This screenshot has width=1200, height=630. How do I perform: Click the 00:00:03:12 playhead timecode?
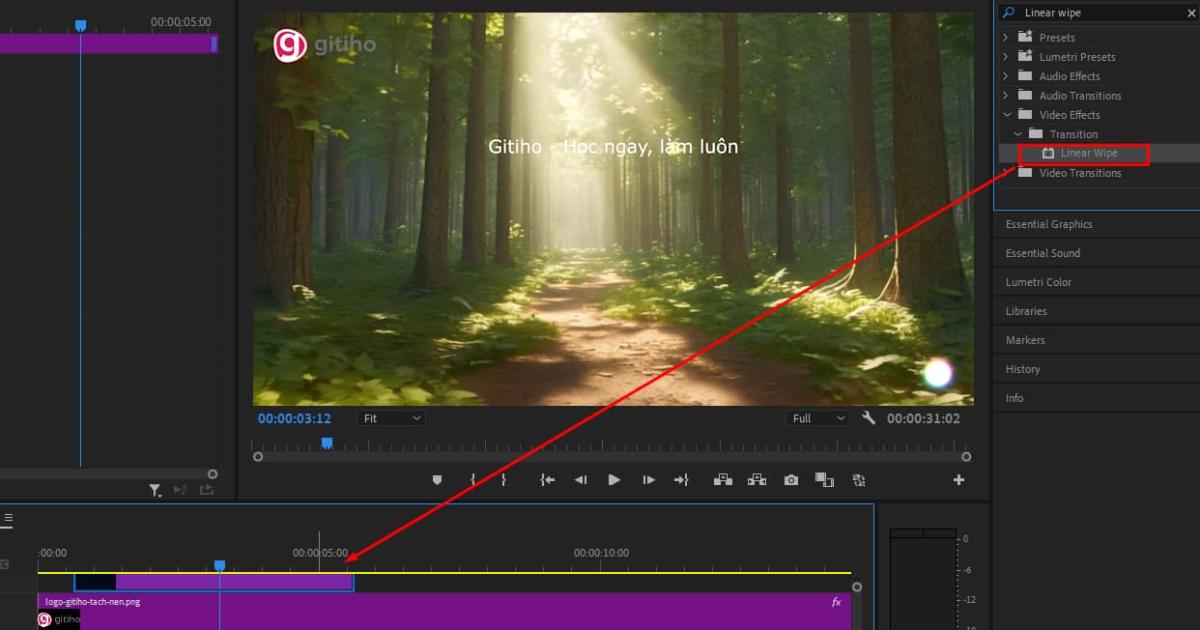[294, 418]
